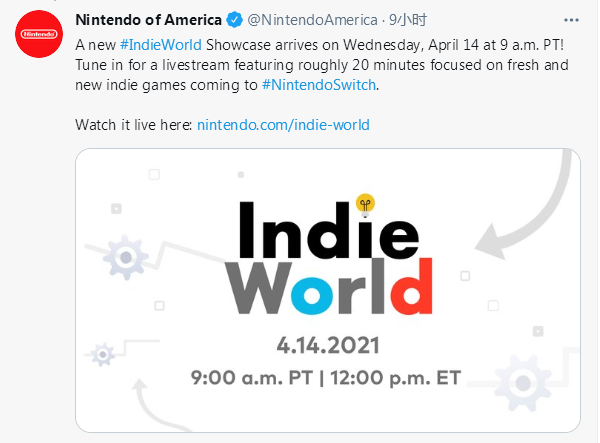Screen dimensions: 600x443
Task: Click the blue verified checkmark badge
Action: (x=234, y=20)
